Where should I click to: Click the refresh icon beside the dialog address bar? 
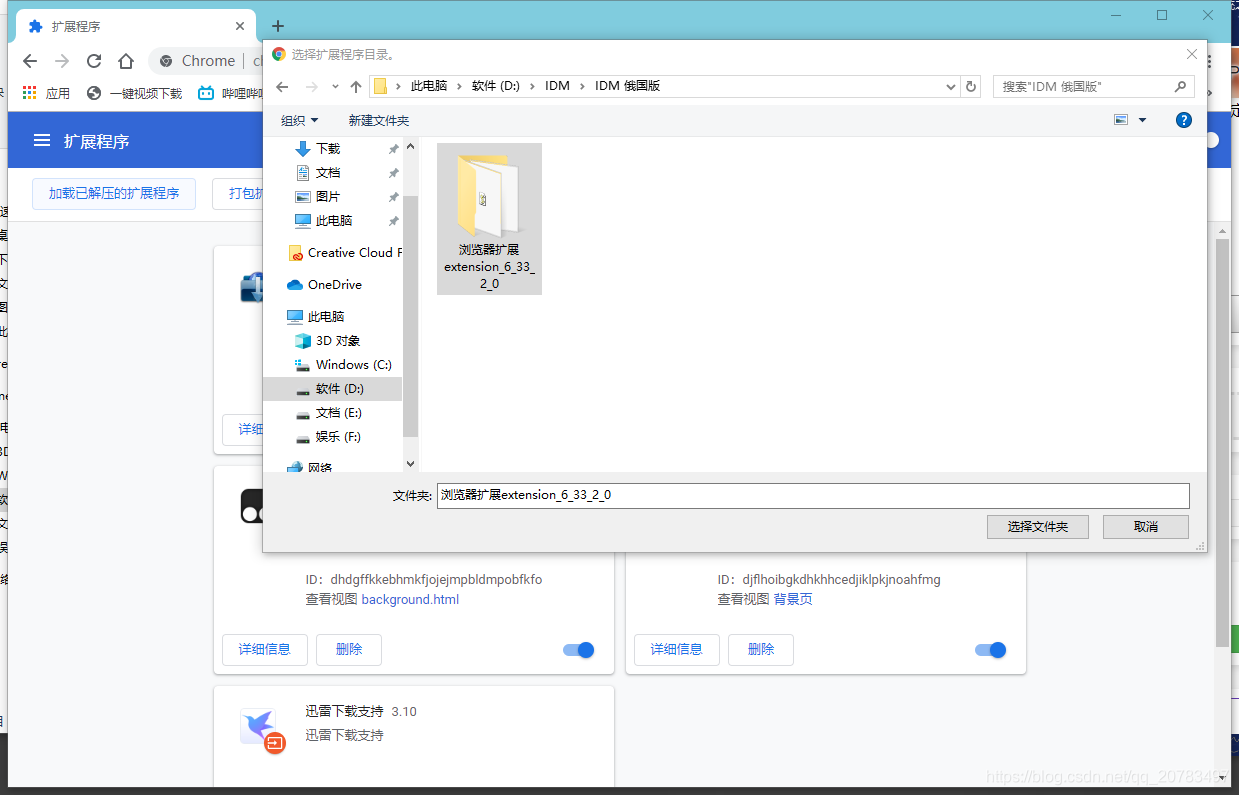point(970,86)
